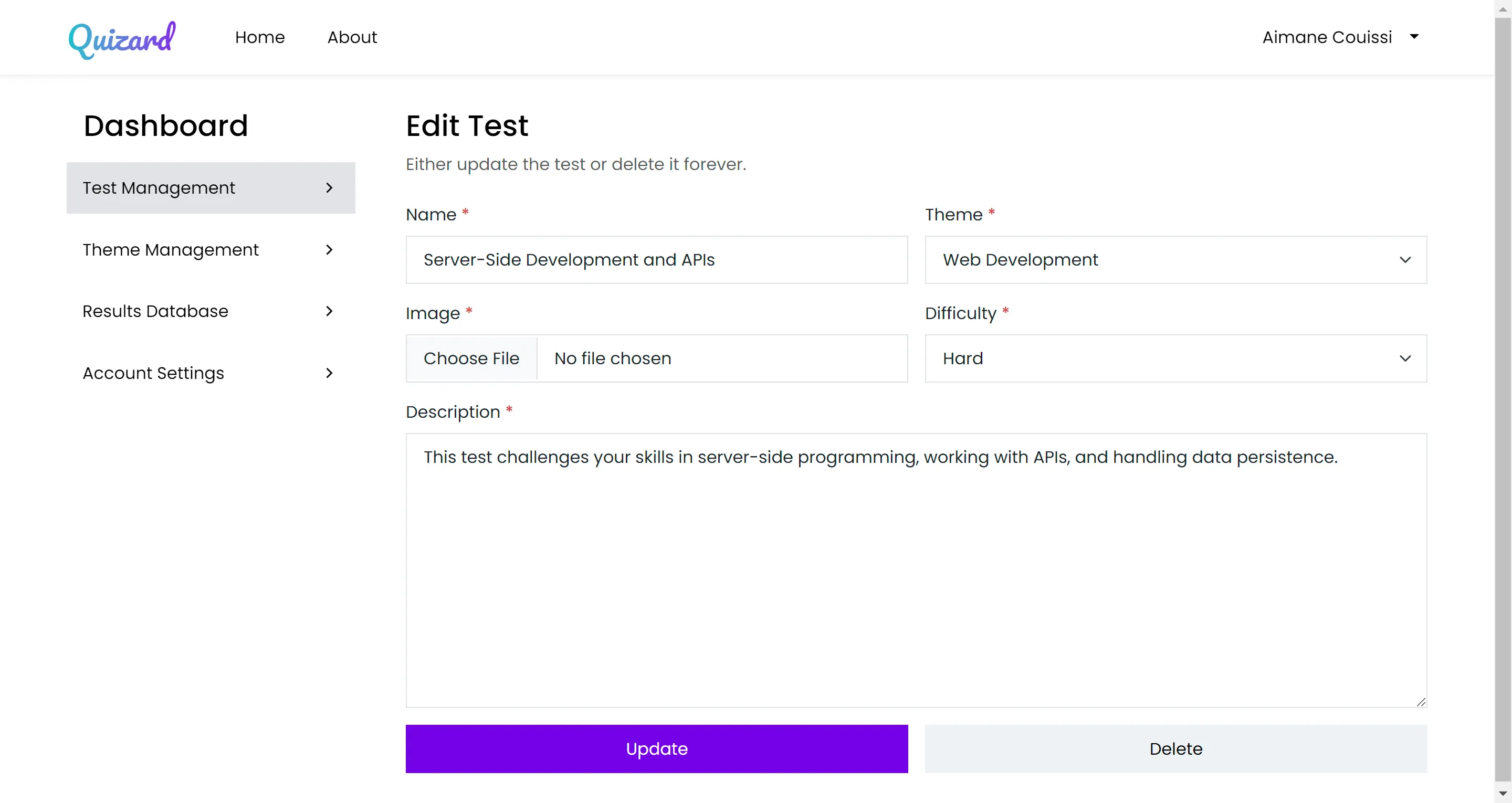Screen dimensions: 1512x803
Task: Open Account Settings in sidebar
Action: (211, 373)
